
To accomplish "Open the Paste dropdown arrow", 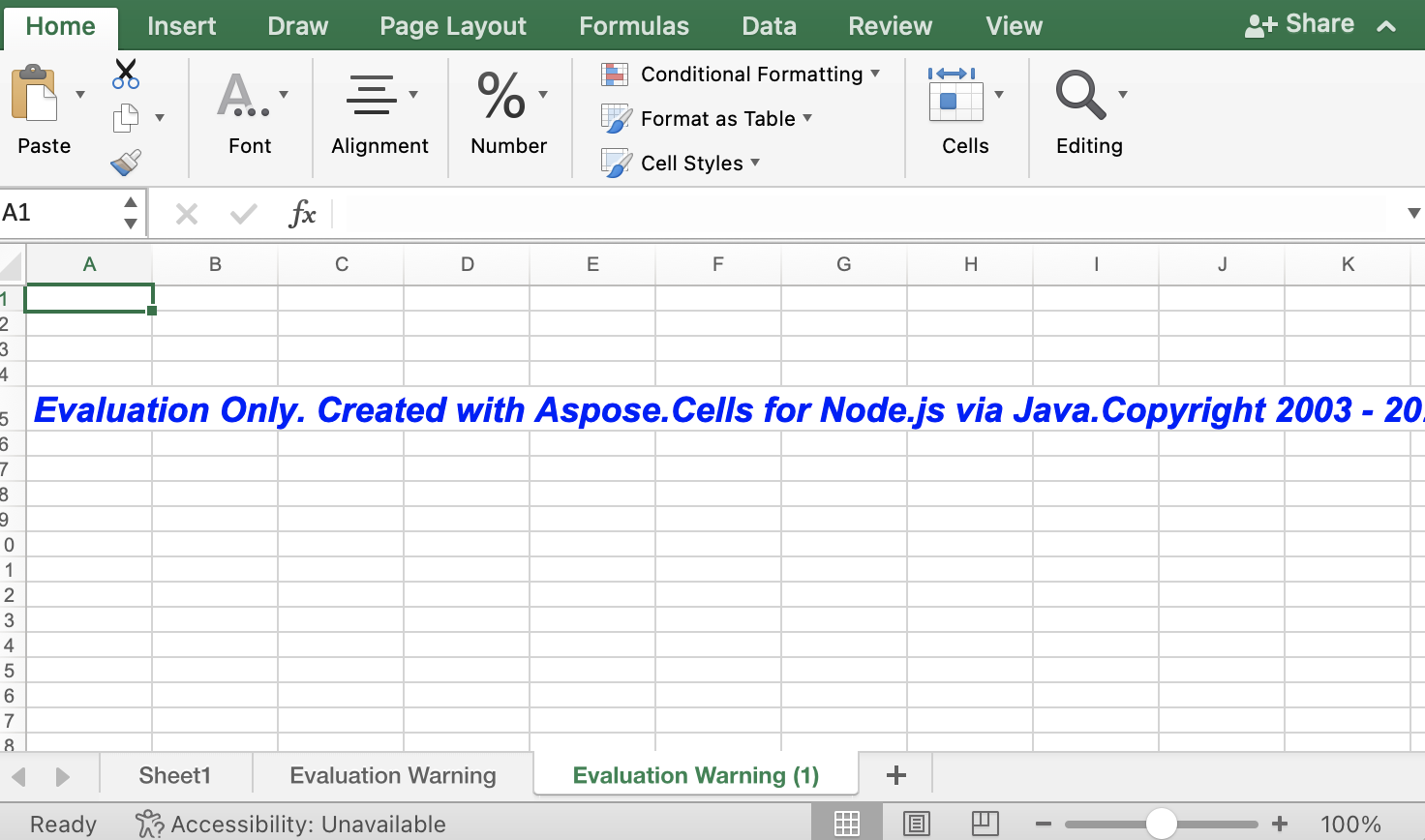I will tap(80, 94).
